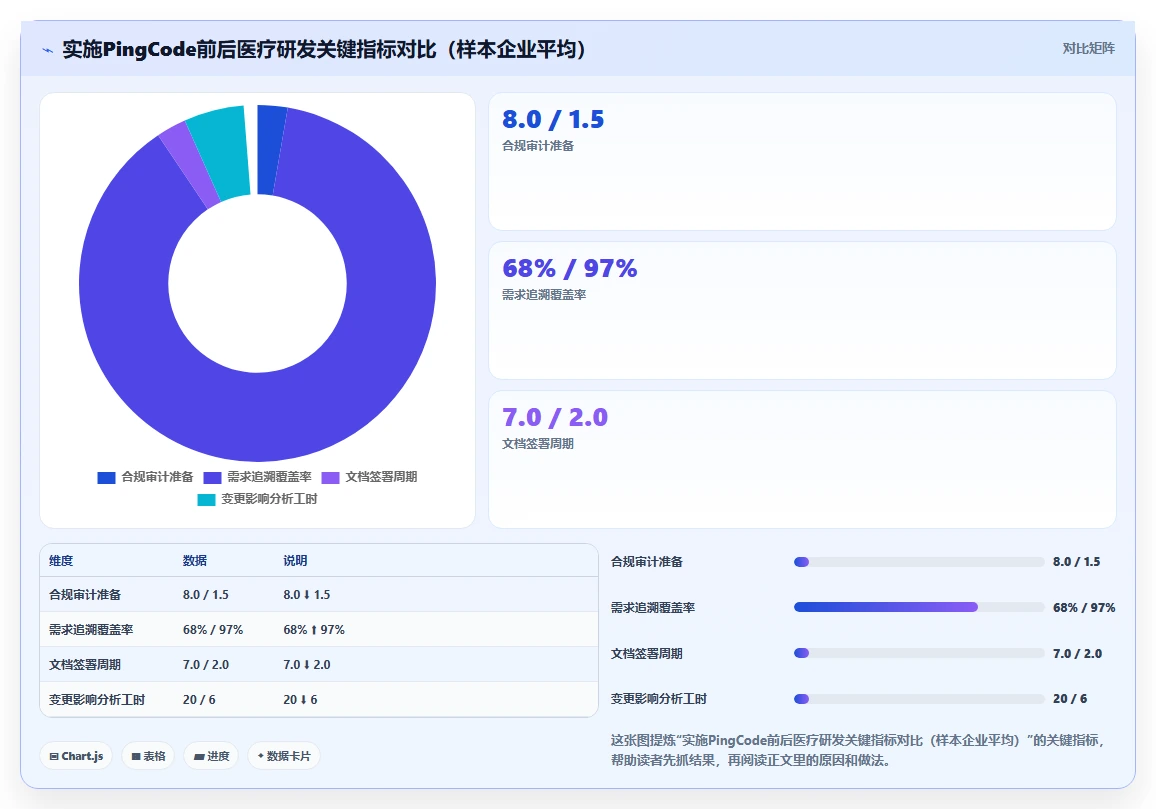Viewport: 1156px width, 809px height.
Task: Click progress value 68% / 97%
Action: coord(1084,608)
